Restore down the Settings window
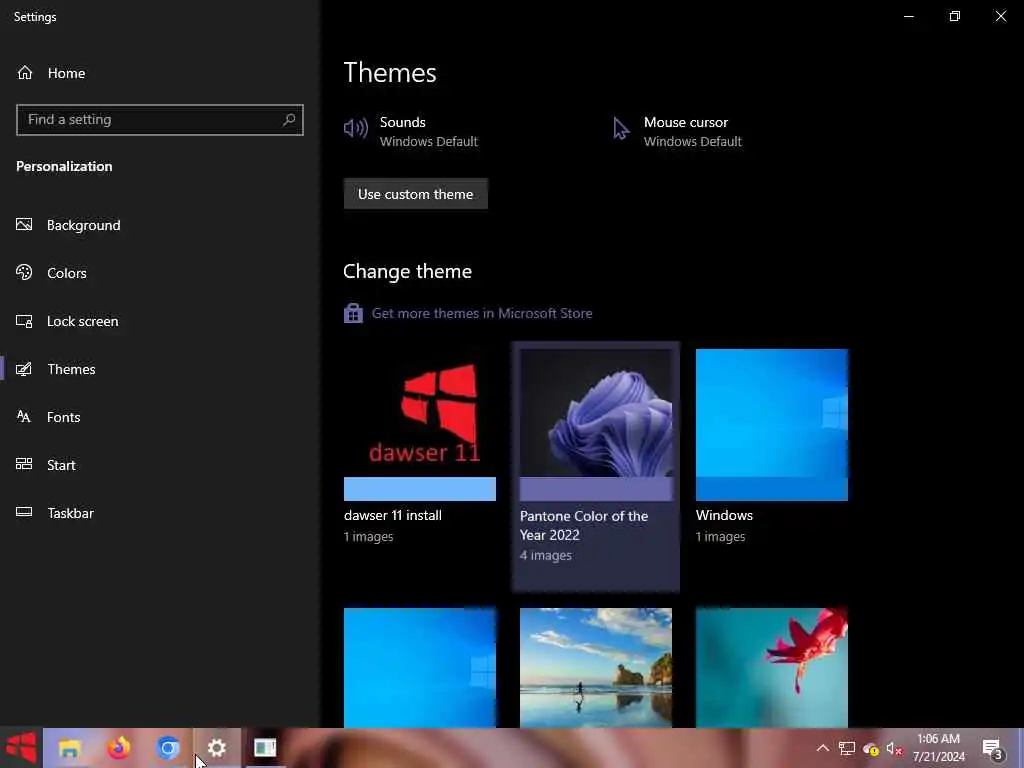The width and height of the screenshot is (1024, 768). pos(955,16)
